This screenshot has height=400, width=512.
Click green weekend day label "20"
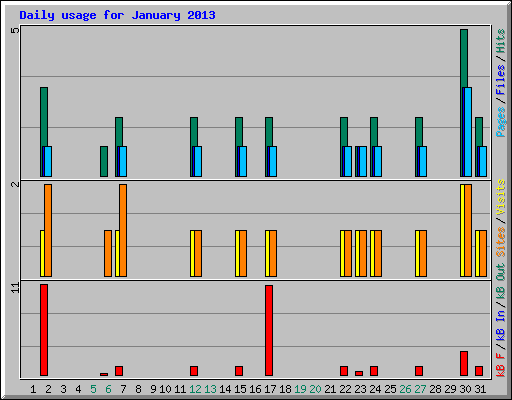315,389
